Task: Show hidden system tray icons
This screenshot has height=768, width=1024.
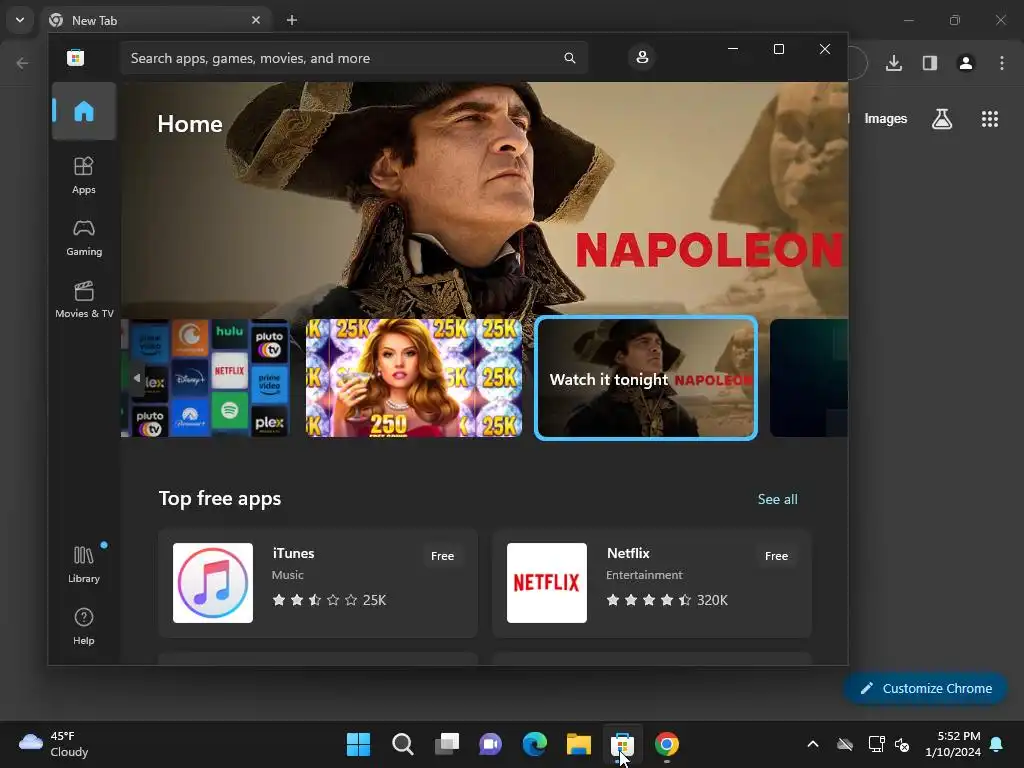Action: coord(813,744)
